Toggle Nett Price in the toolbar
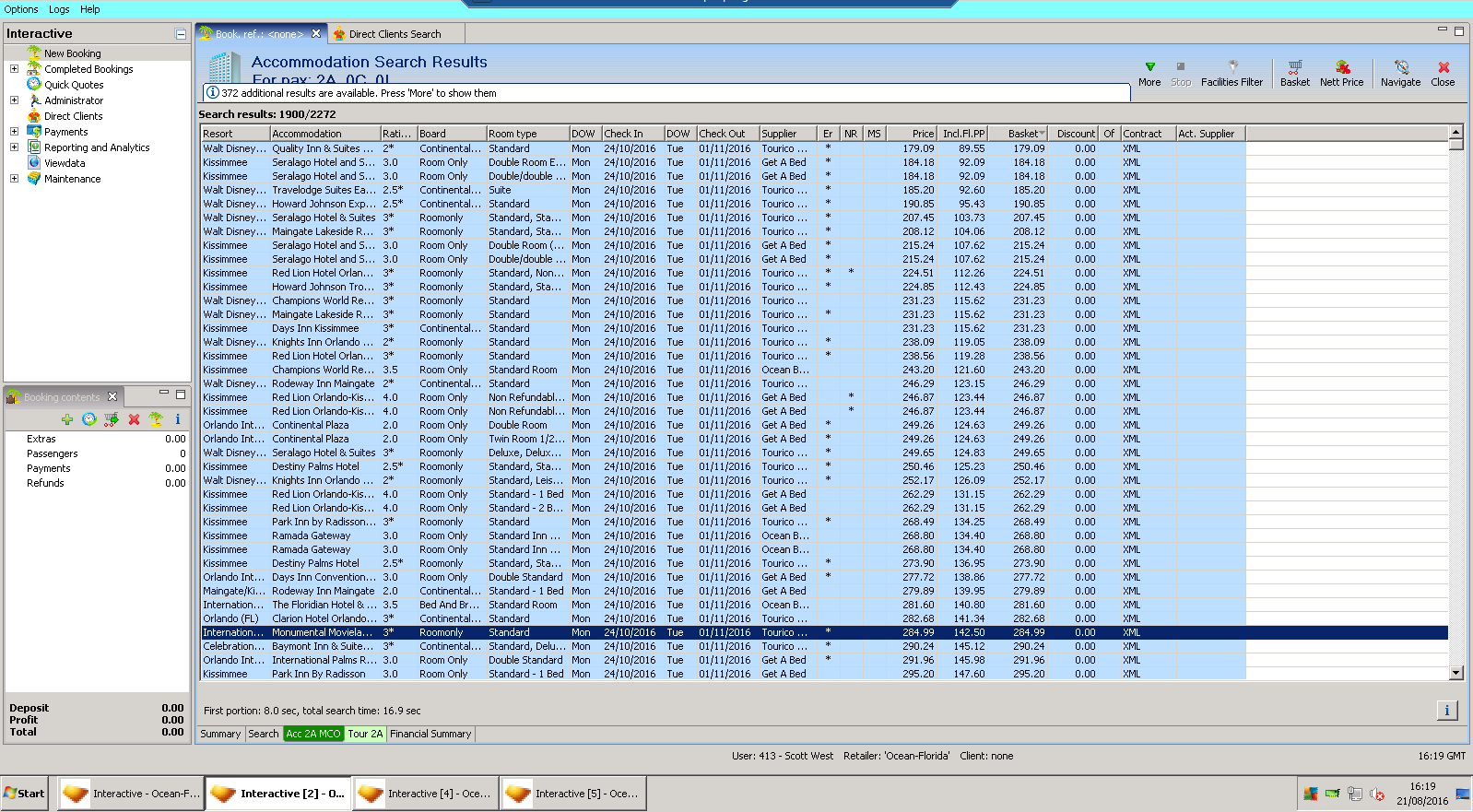 (1341, 74)
